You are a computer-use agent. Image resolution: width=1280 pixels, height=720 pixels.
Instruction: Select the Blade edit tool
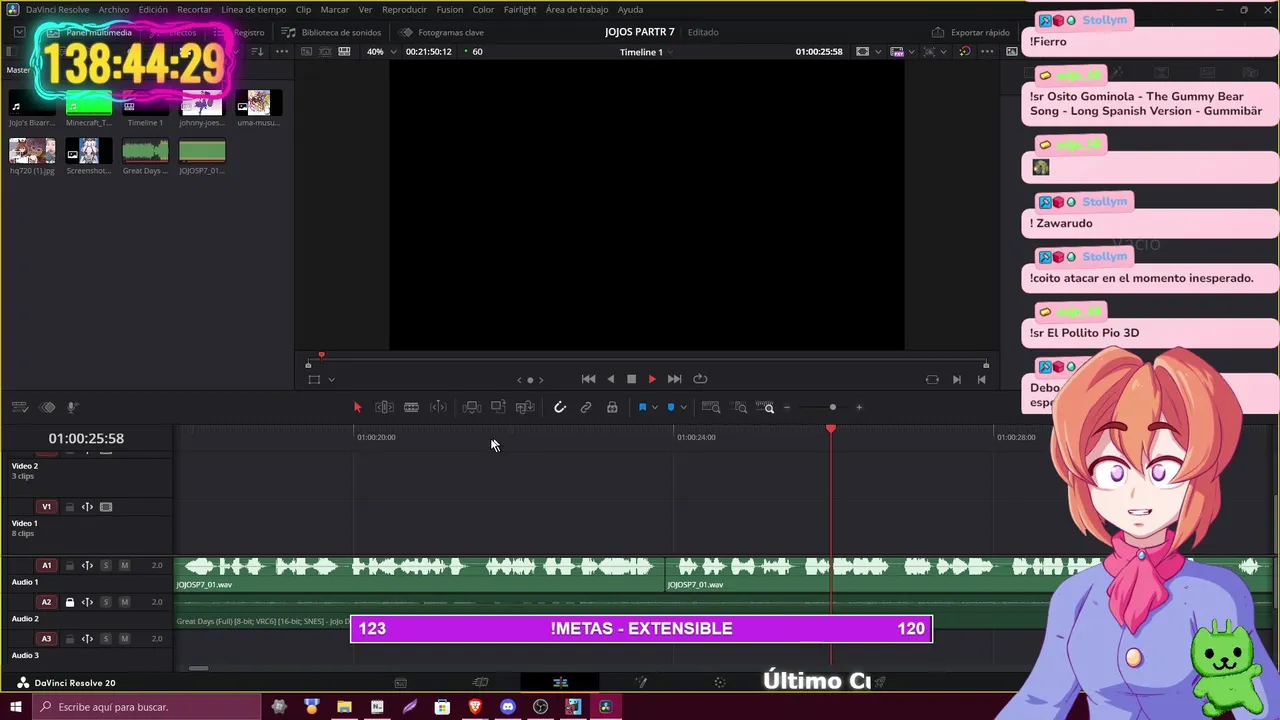(x=411, y=407)
